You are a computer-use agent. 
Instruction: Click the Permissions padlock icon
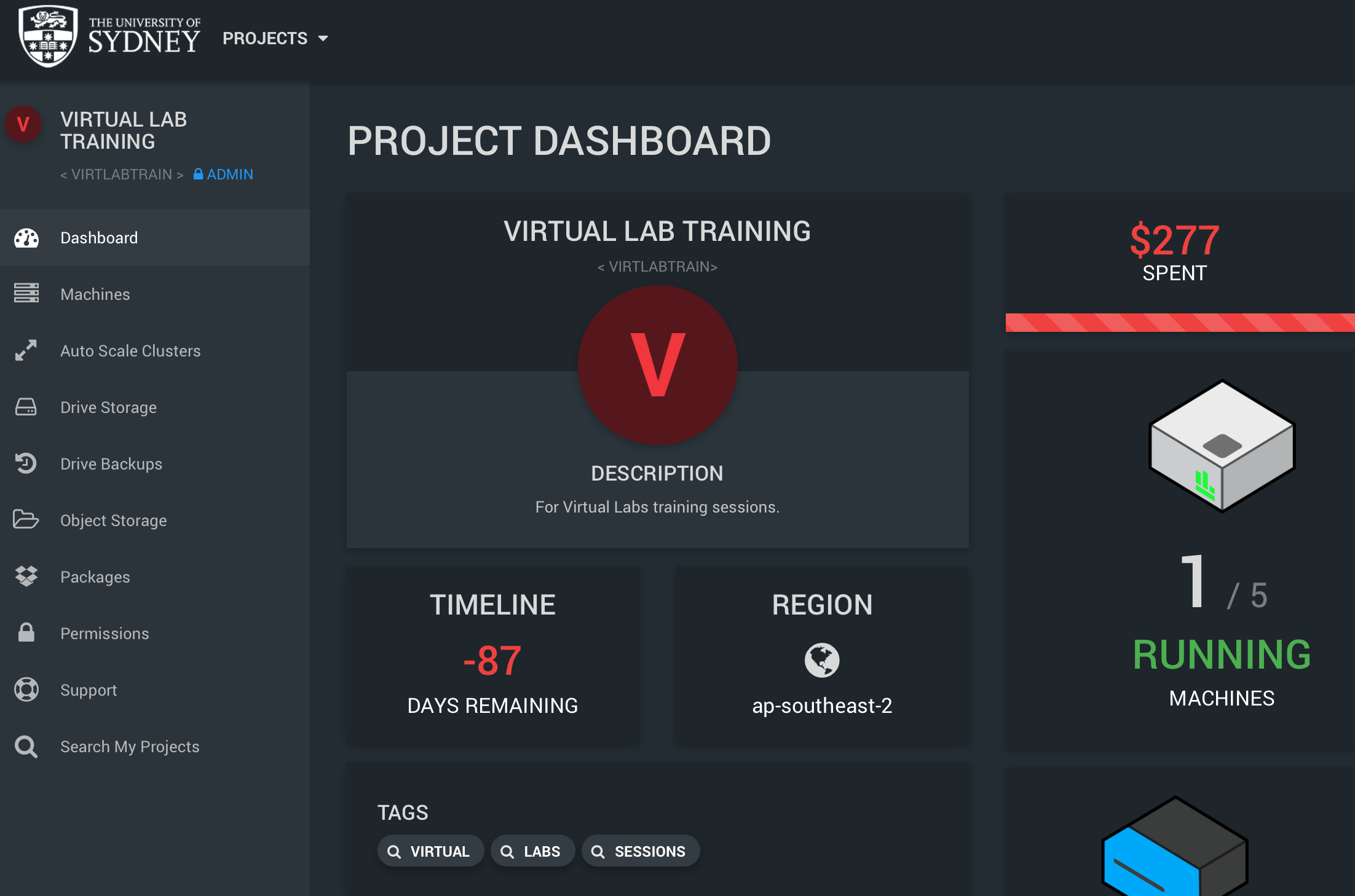point(26,632)
